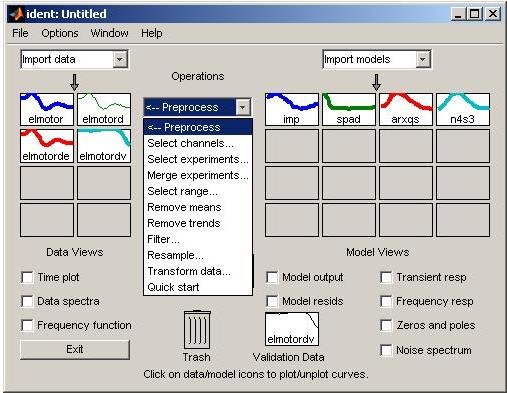Pick Merge experiments... in dropdown
507x393 pixels.
198,175
